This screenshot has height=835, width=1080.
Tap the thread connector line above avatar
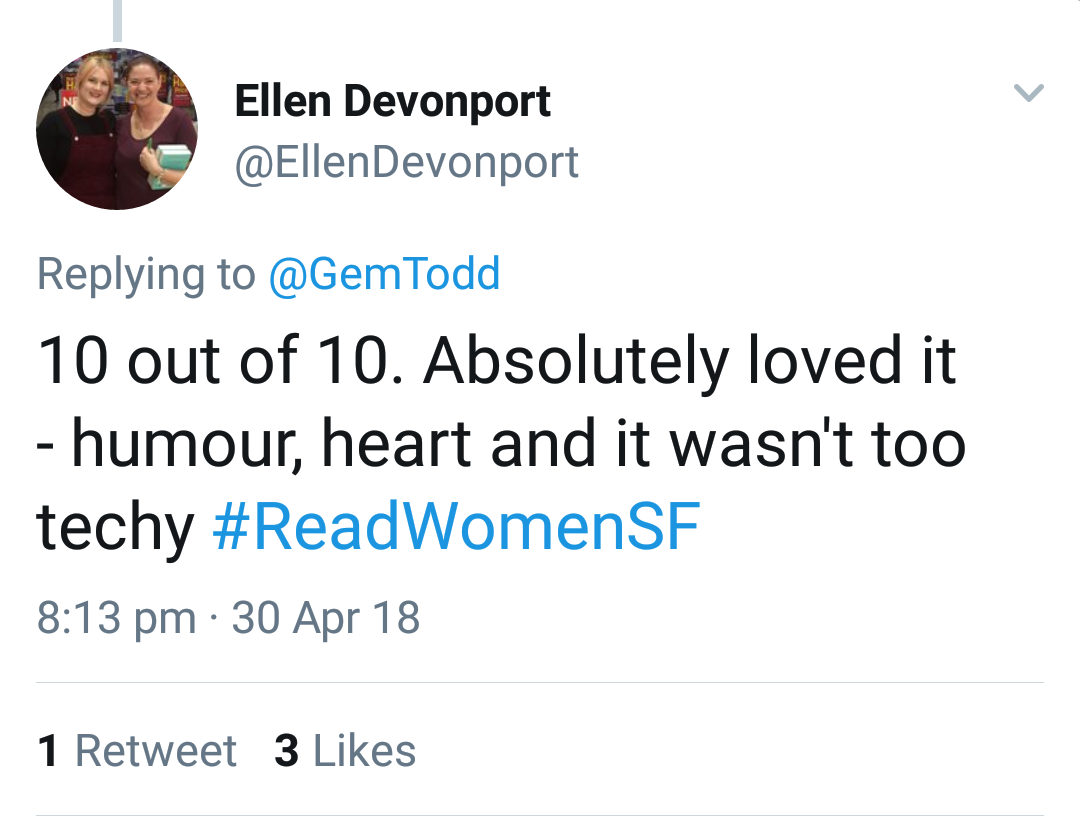pyautogui.click(x=117, y=20)
